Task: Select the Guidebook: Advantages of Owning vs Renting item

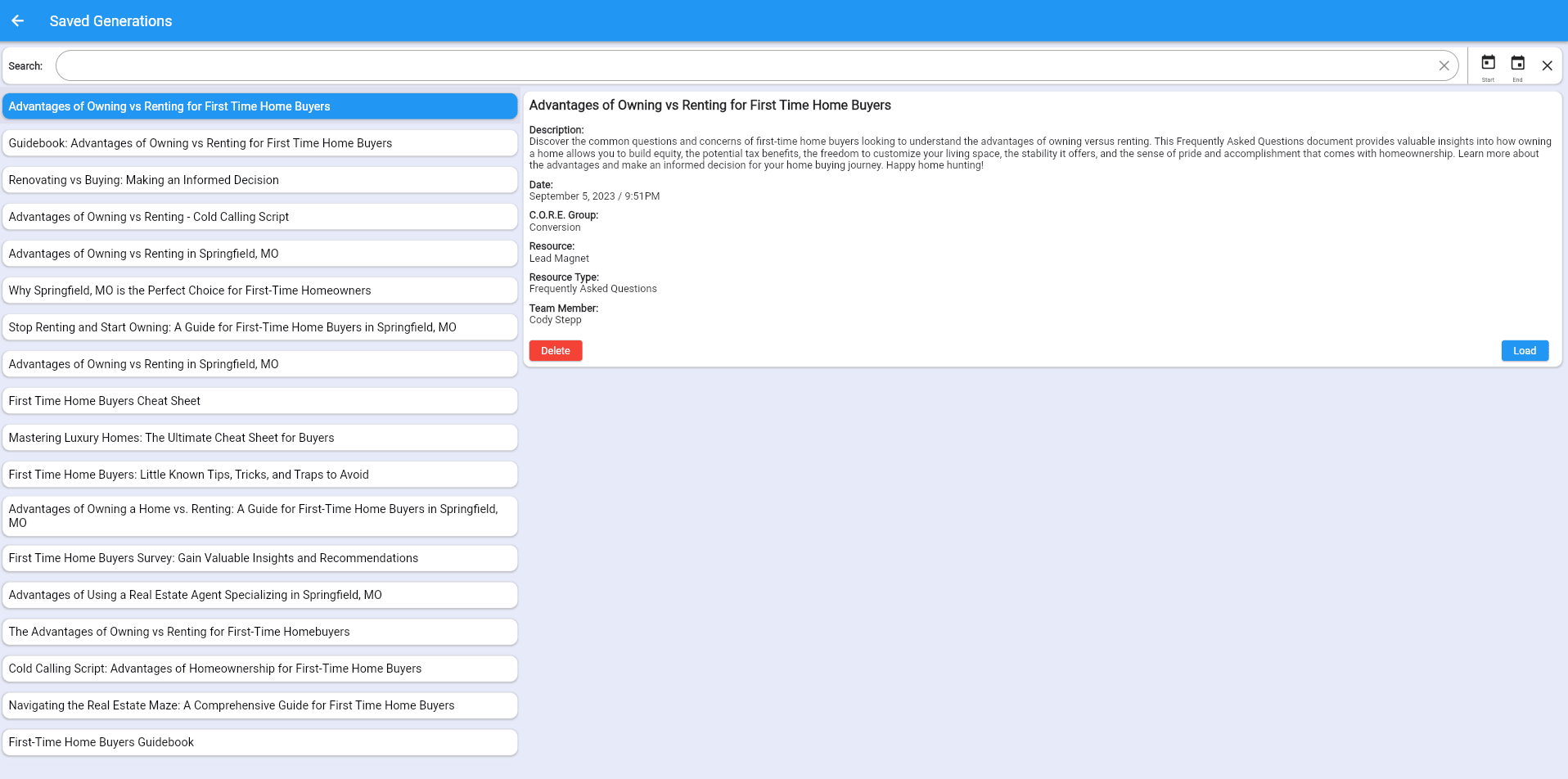Action: [259, 143]
